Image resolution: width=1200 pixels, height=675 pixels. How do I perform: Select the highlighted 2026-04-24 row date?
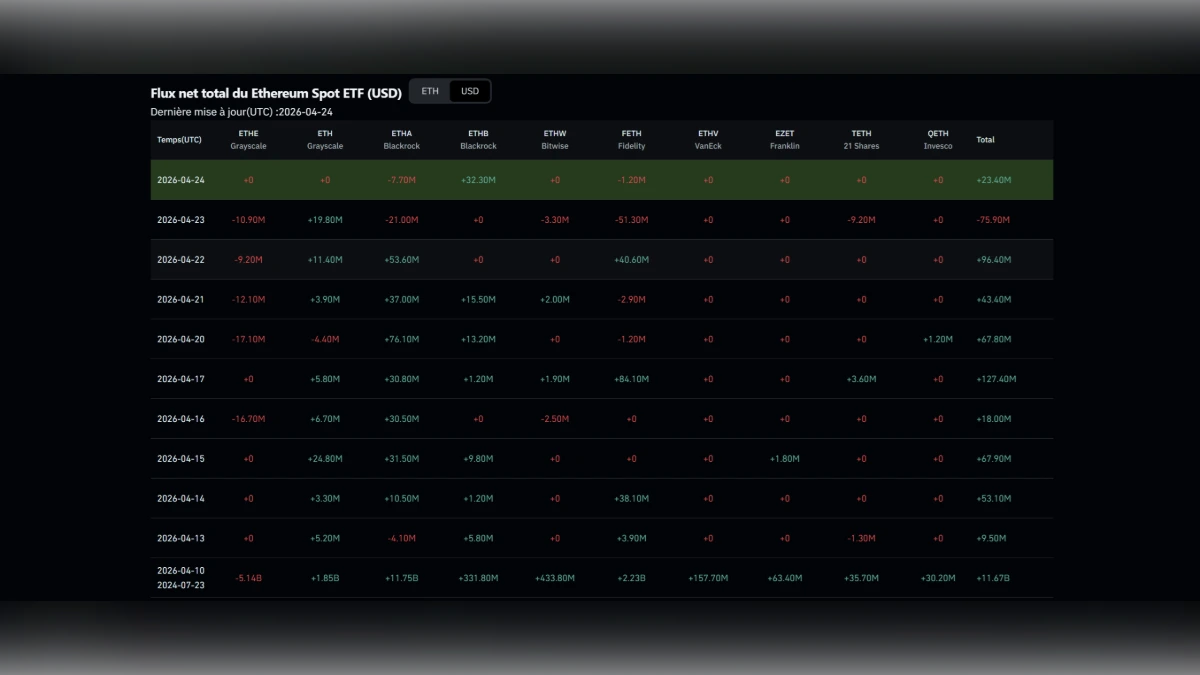(x=181, y=180)
